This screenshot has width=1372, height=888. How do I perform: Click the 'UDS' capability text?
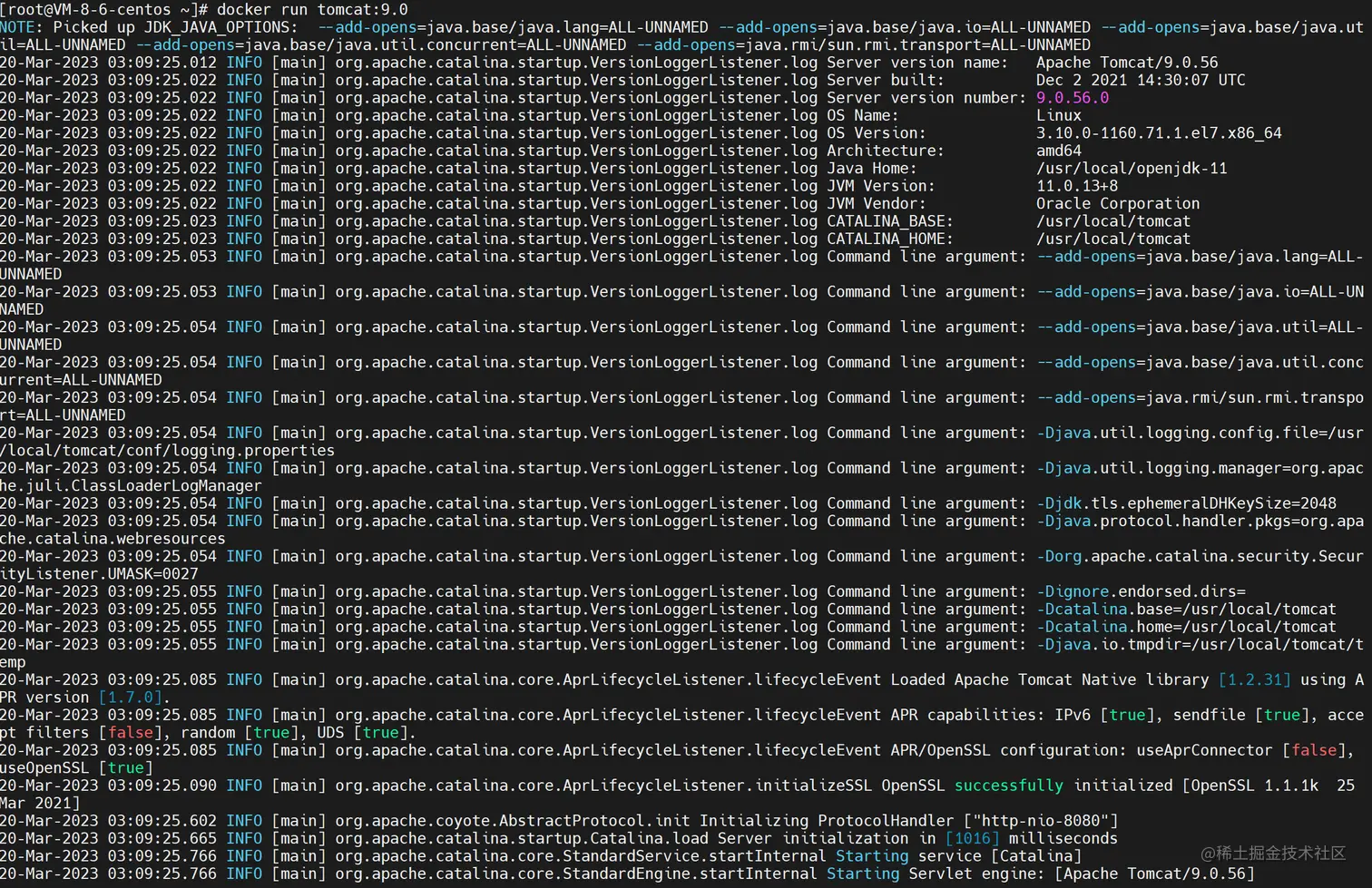331,733
